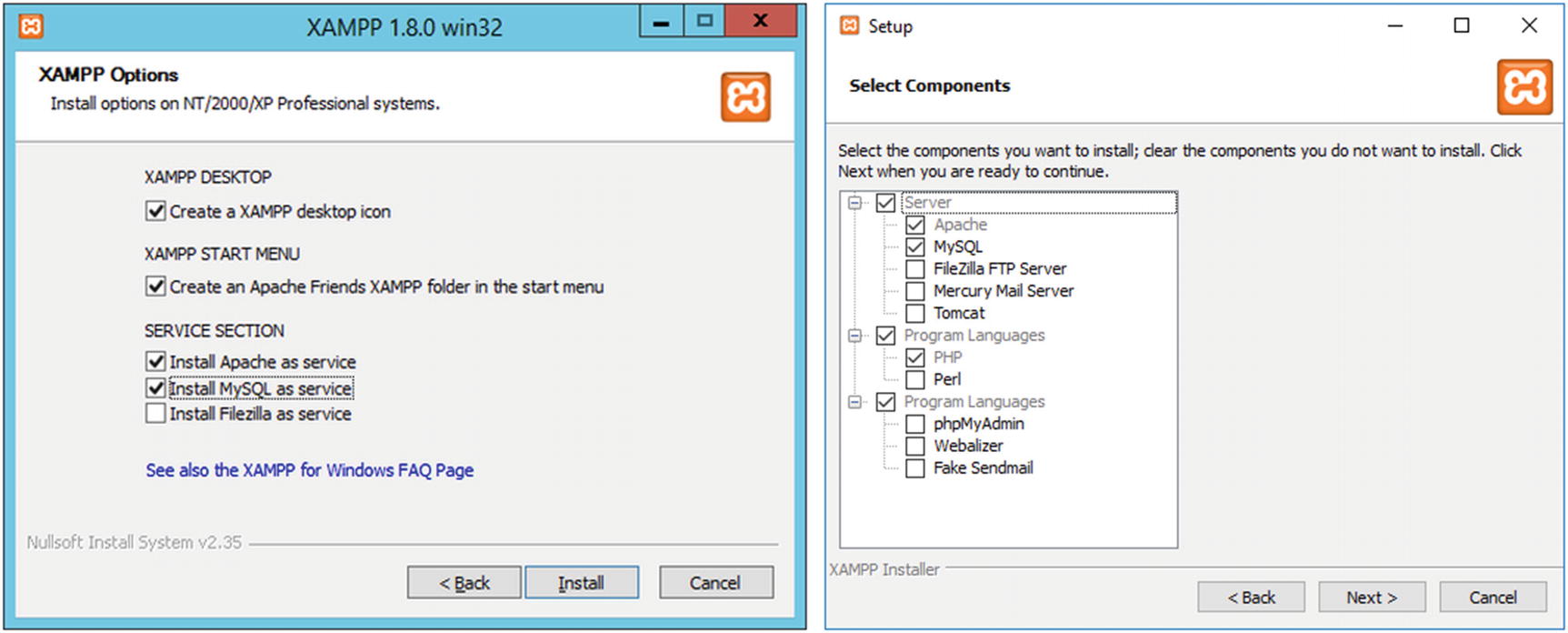
Task: Click small XAMPP icon in Setup title bar
Action: point(849,25)
